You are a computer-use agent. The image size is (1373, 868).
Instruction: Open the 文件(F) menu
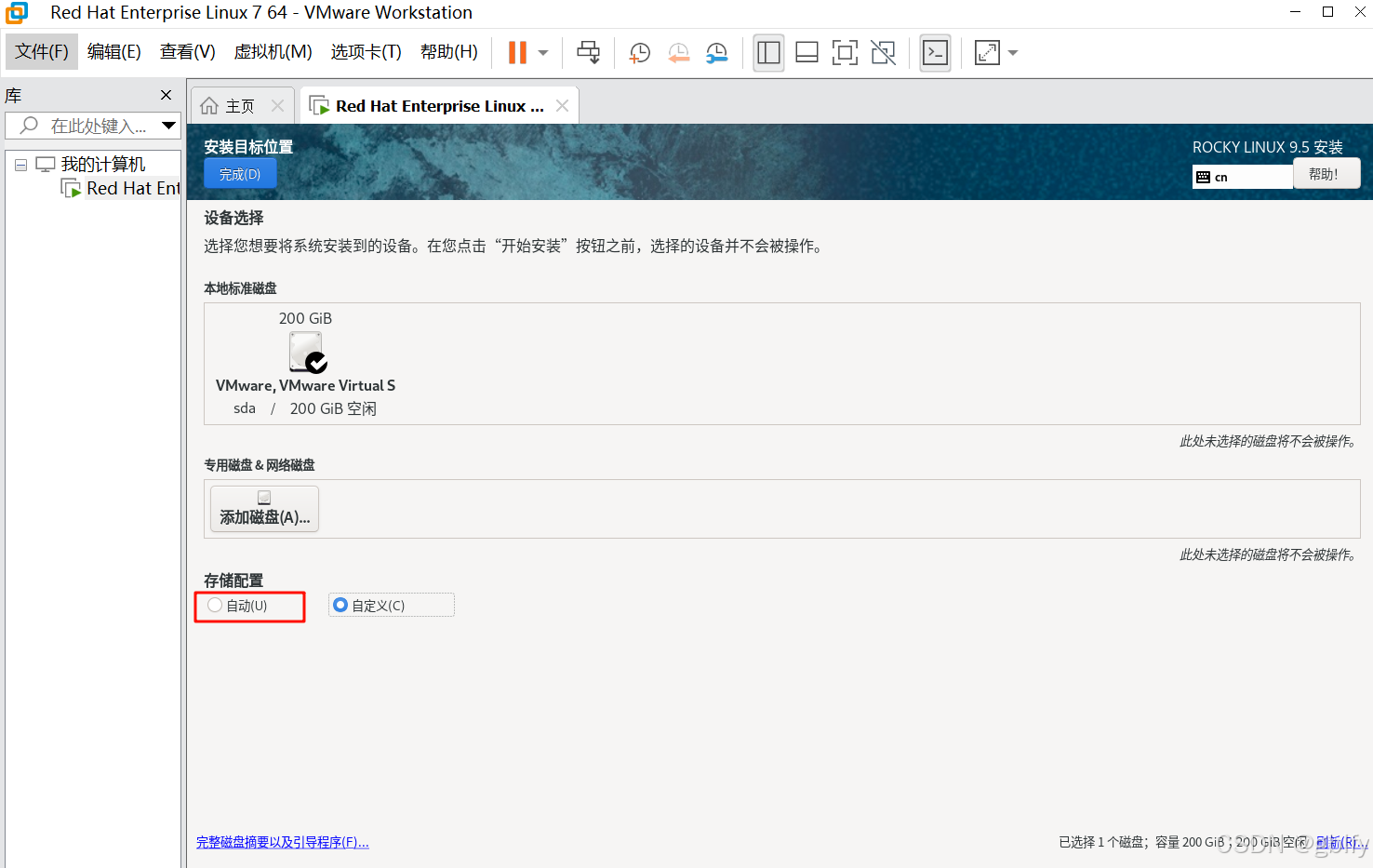click(42, 52)
